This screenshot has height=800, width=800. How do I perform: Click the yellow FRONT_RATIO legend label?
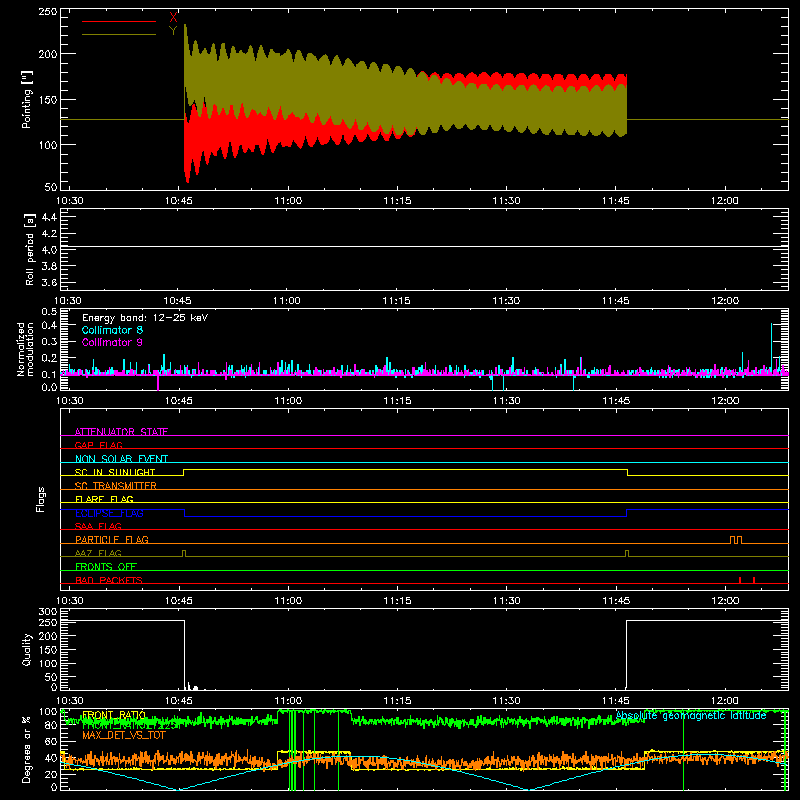click(114, 715)
